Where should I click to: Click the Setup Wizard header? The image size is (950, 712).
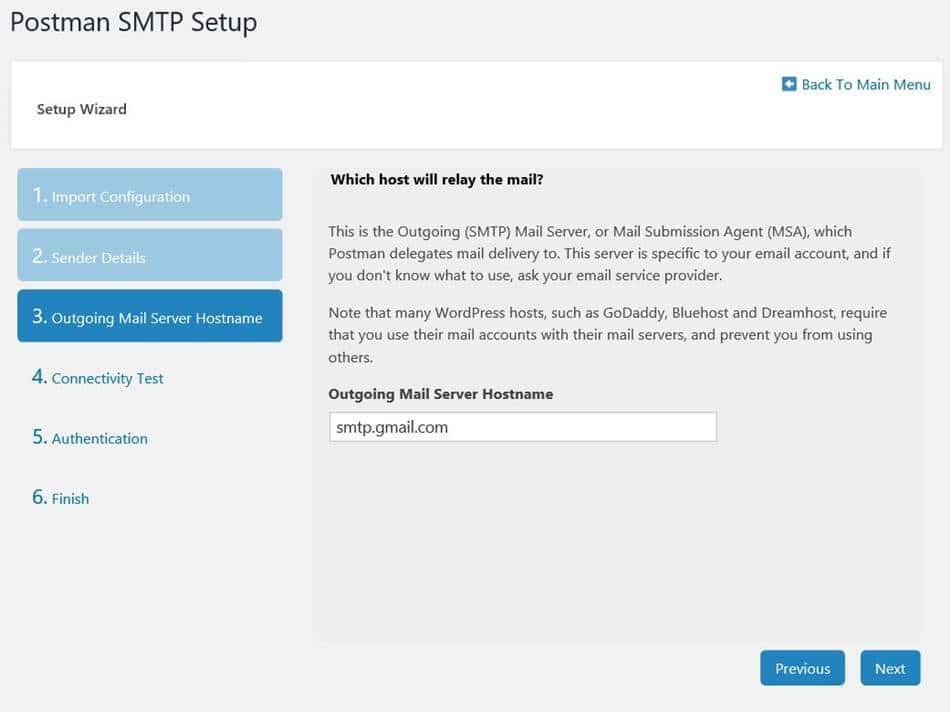click(x=81, y=109)
